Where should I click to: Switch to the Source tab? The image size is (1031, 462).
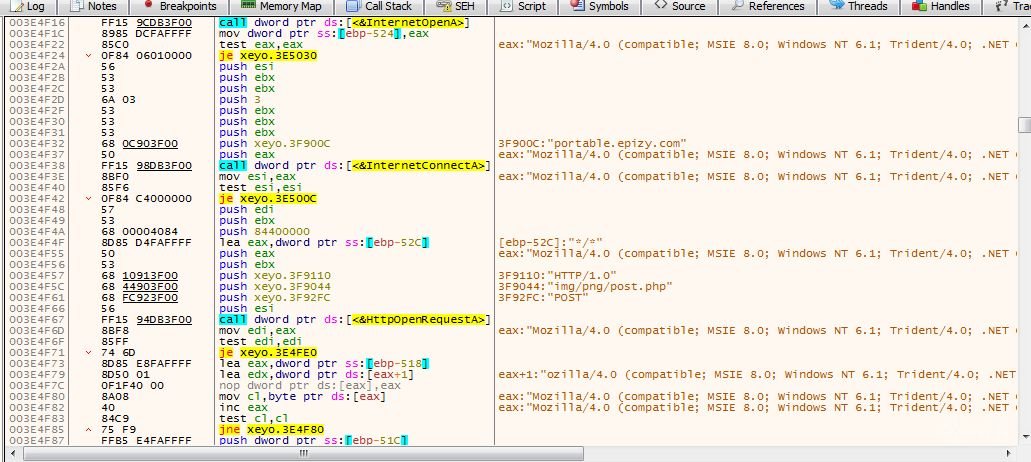pos(680,7)
